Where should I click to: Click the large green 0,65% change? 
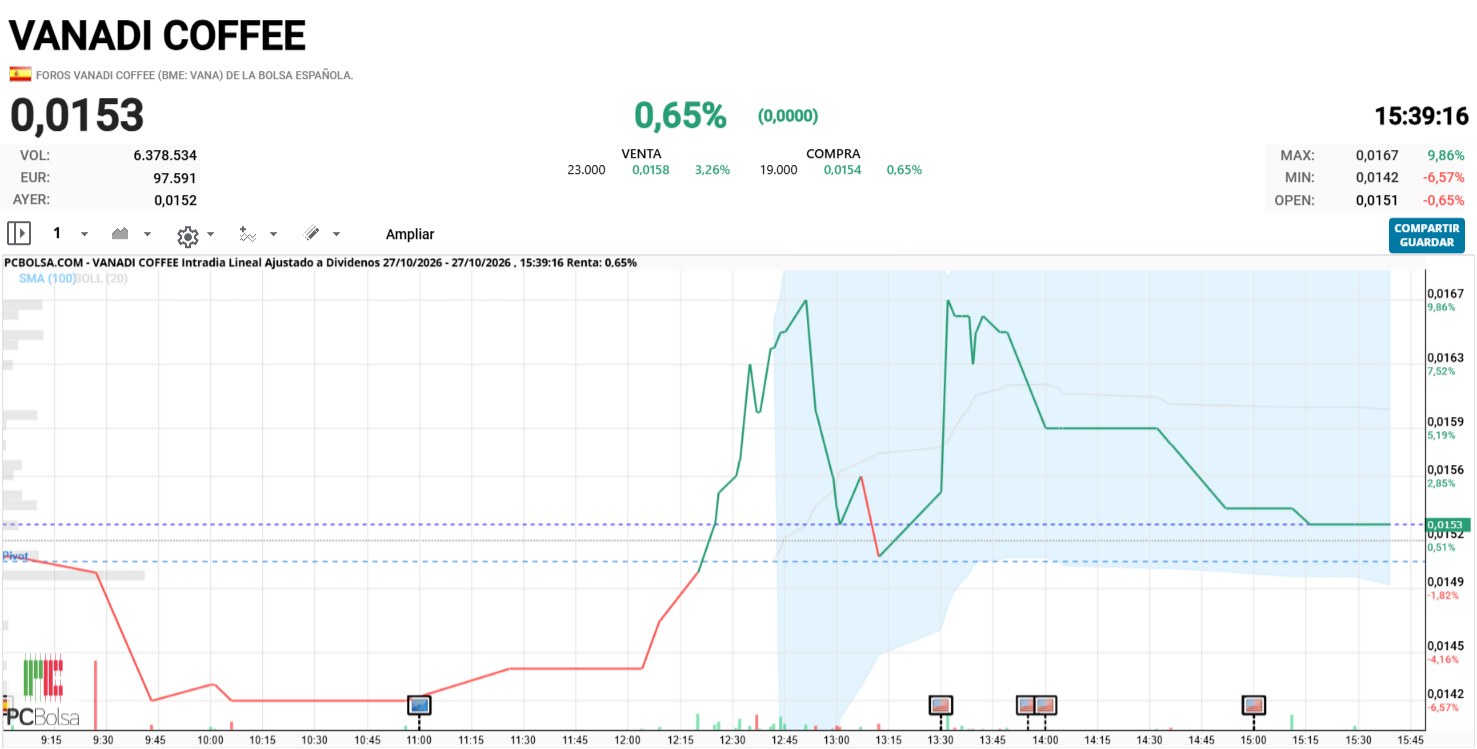pyautogui.click(x=680, y=116)
